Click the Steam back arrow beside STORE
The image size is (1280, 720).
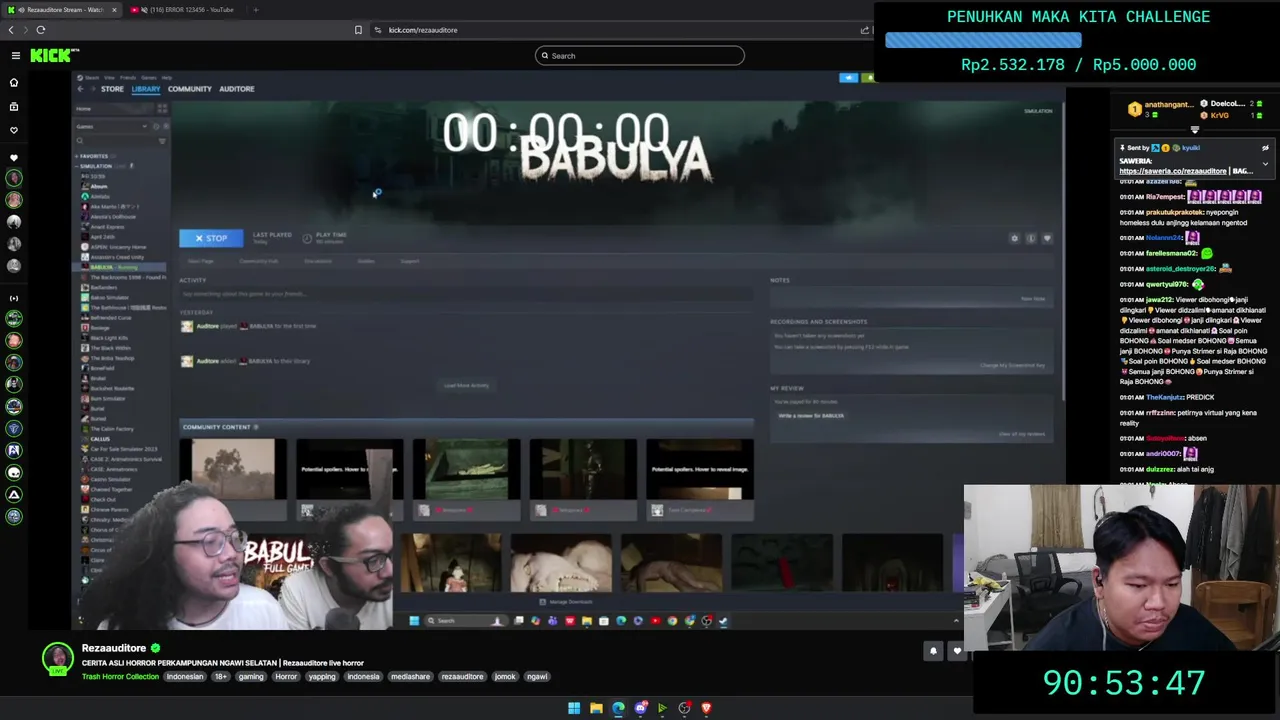point(80,89)
